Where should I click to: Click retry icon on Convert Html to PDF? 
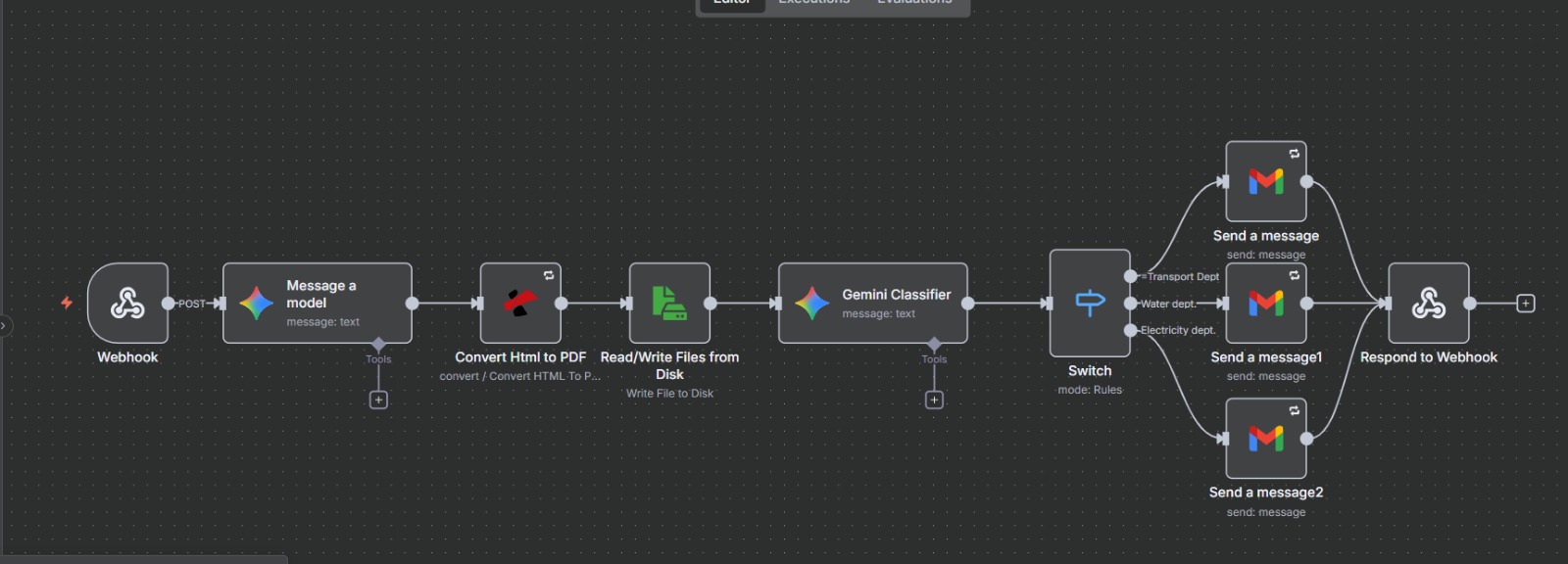click(x=549, y=275)
